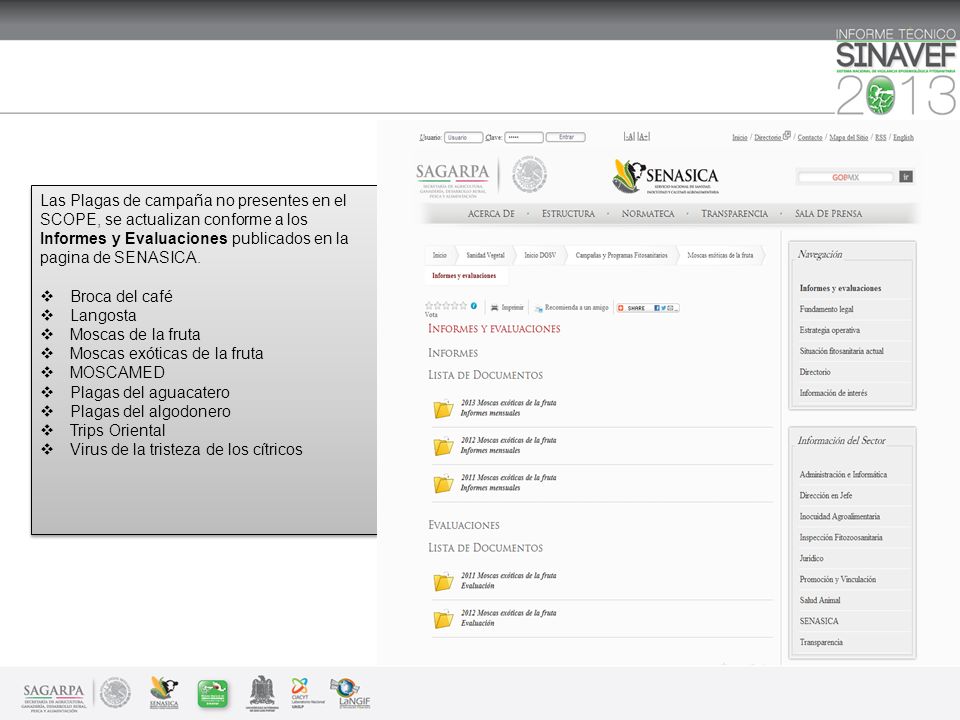
Task: Click the printer icon beside Imprimir
Action: pyautogui.click(x=494, y=307)
